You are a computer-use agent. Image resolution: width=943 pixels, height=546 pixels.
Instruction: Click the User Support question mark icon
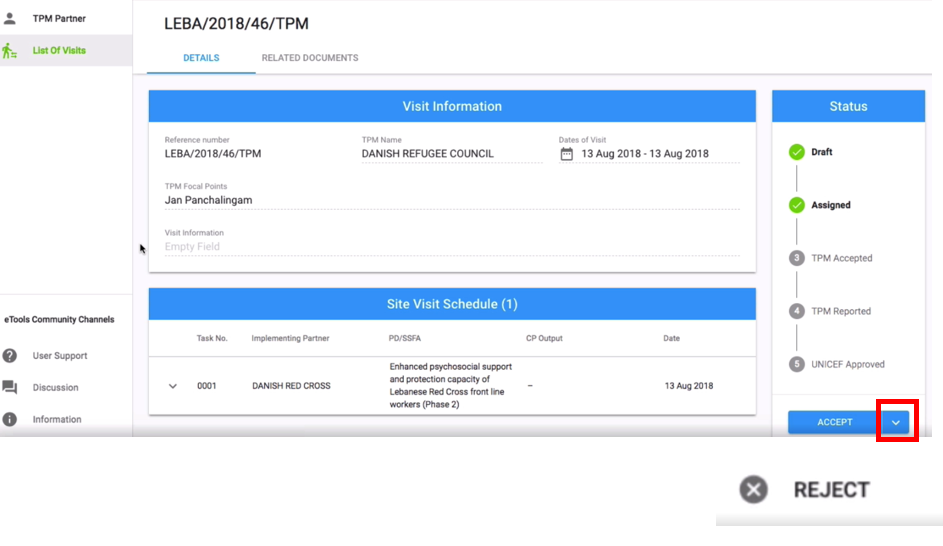[10, 355]
